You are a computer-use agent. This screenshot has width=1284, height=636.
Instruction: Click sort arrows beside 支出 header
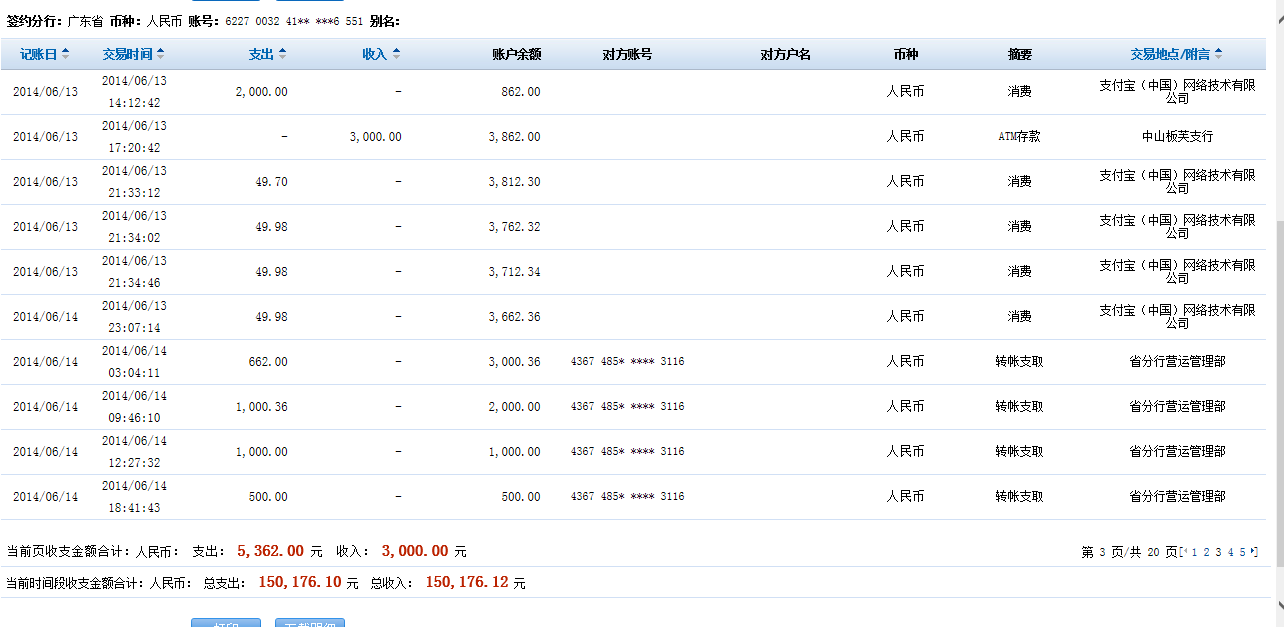click(283, 54)
